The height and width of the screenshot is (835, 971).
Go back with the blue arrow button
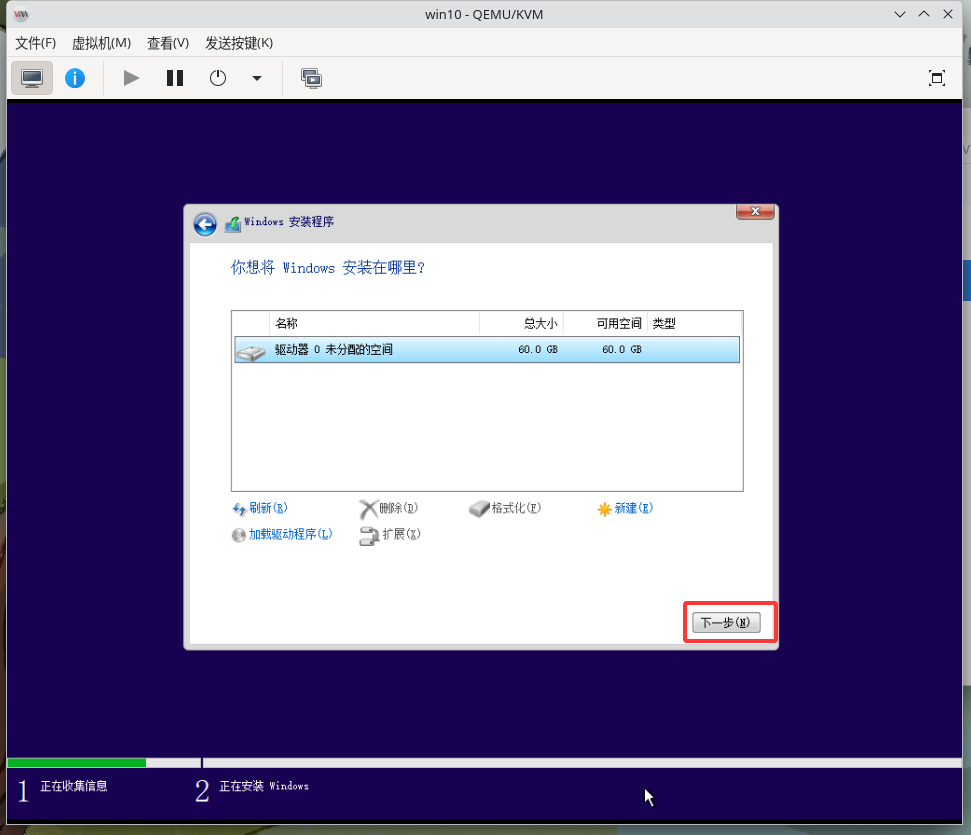205,224
